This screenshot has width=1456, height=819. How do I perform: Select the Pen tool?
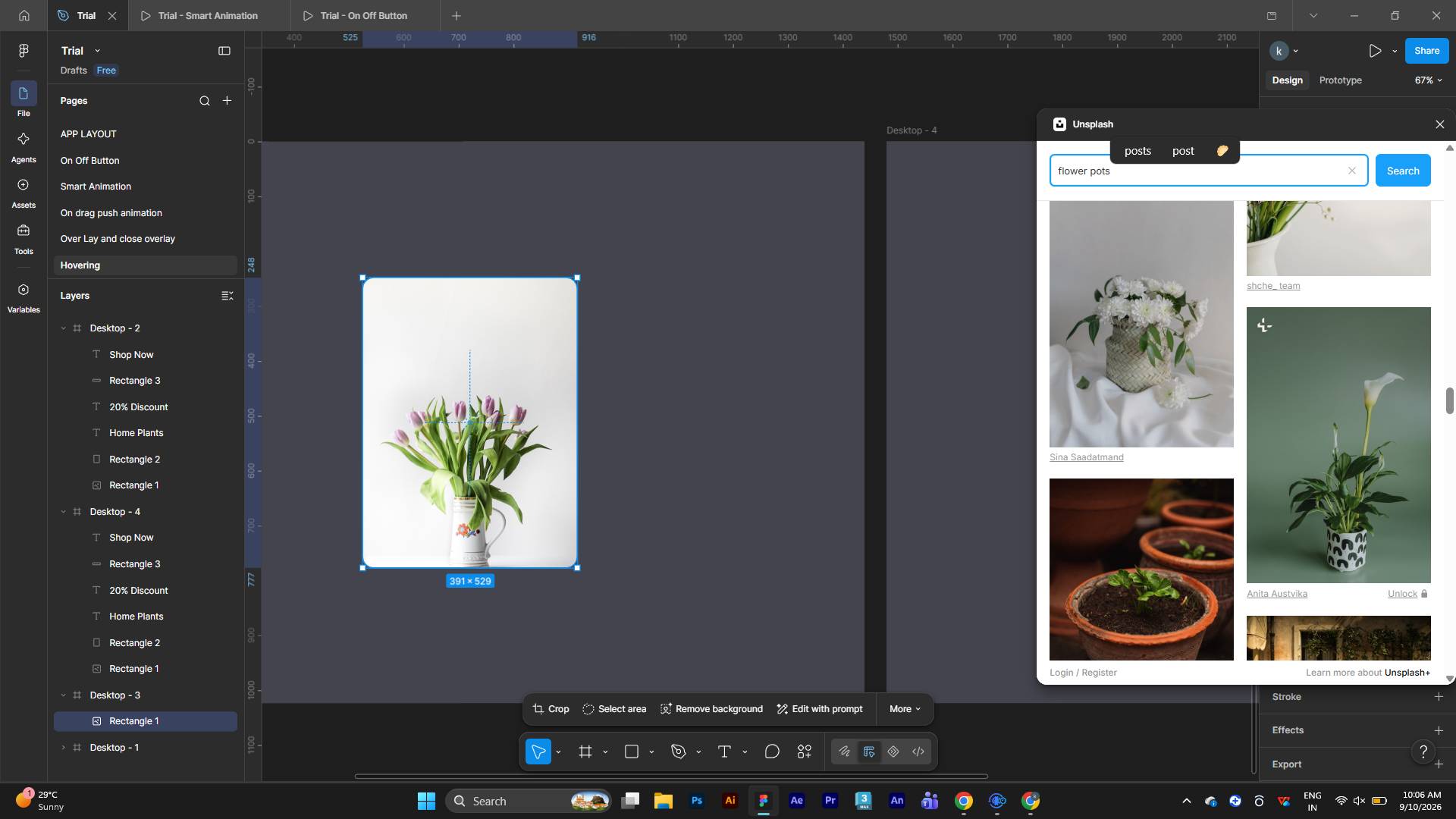coord(678,752)
